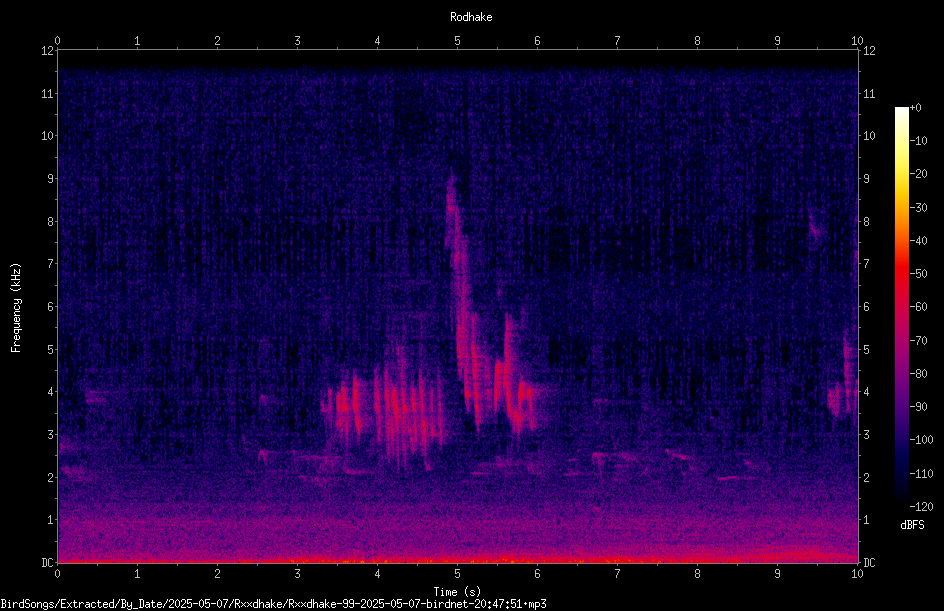Click the 10 second tick on top axis
Viewport: 944px width, 611px height.
[x=857, y=40]
